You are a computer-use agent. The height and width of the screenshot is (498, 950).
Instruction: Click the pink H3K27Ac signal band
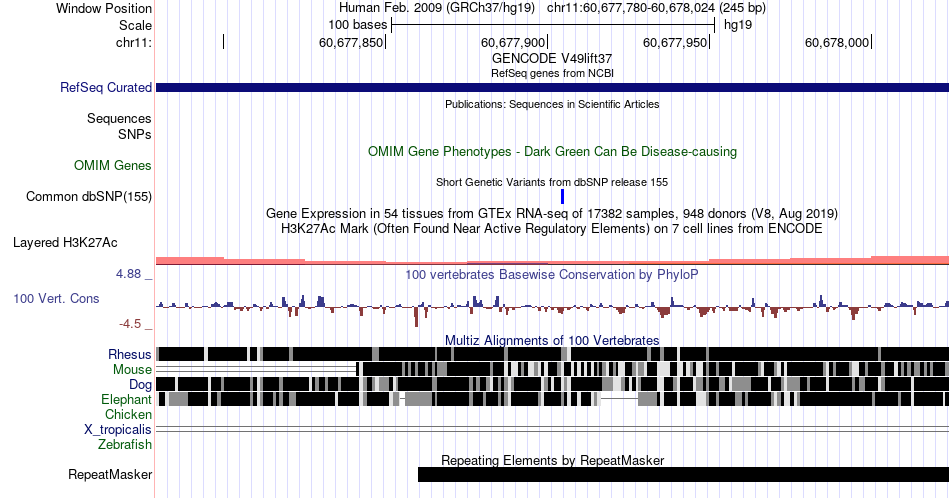click(553, 261)
